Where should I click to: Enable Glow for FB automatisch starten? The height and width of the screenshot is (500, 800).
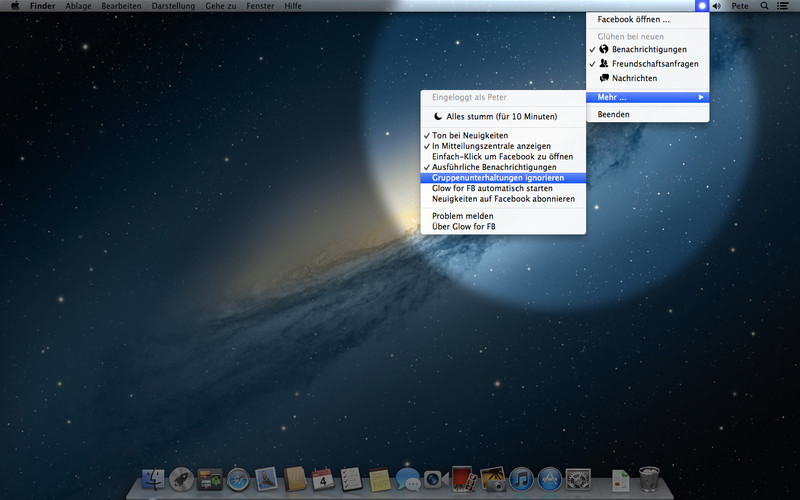pyautogui.click(x=503, y=188)
